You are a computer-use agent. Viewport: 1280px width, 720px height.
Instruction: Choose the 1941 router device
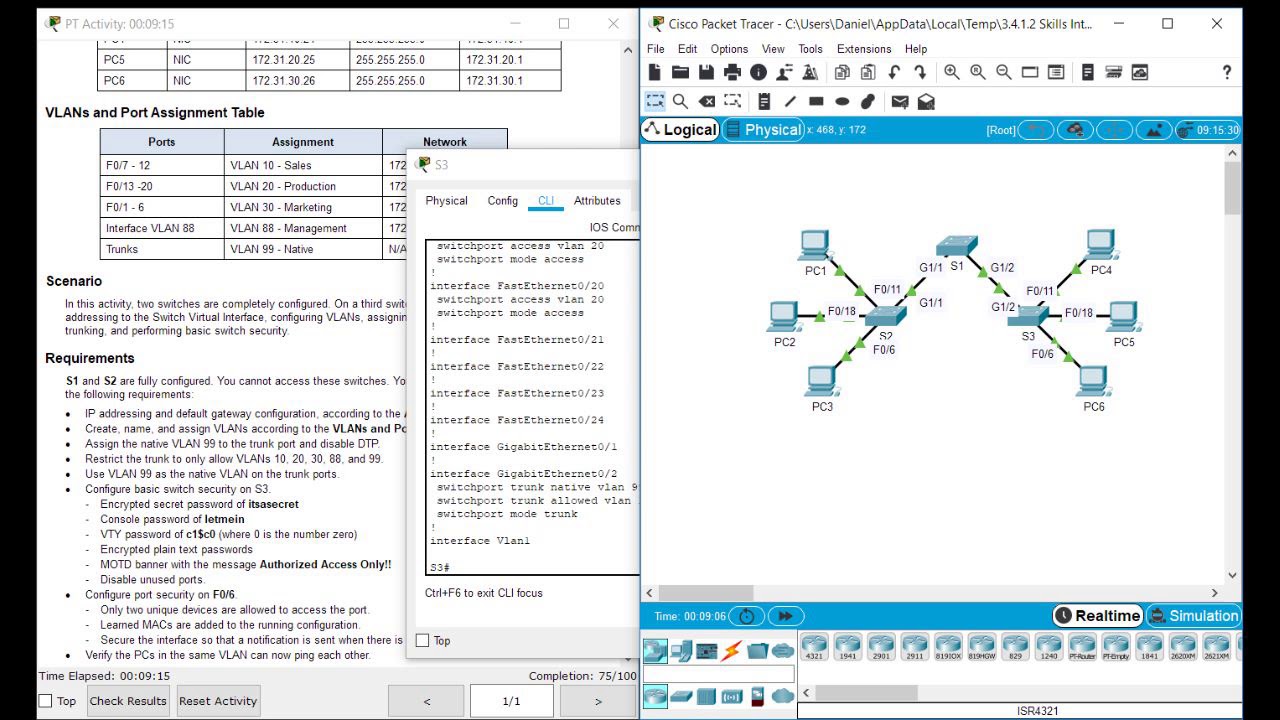pyautogui.click(x=848, y=646)
